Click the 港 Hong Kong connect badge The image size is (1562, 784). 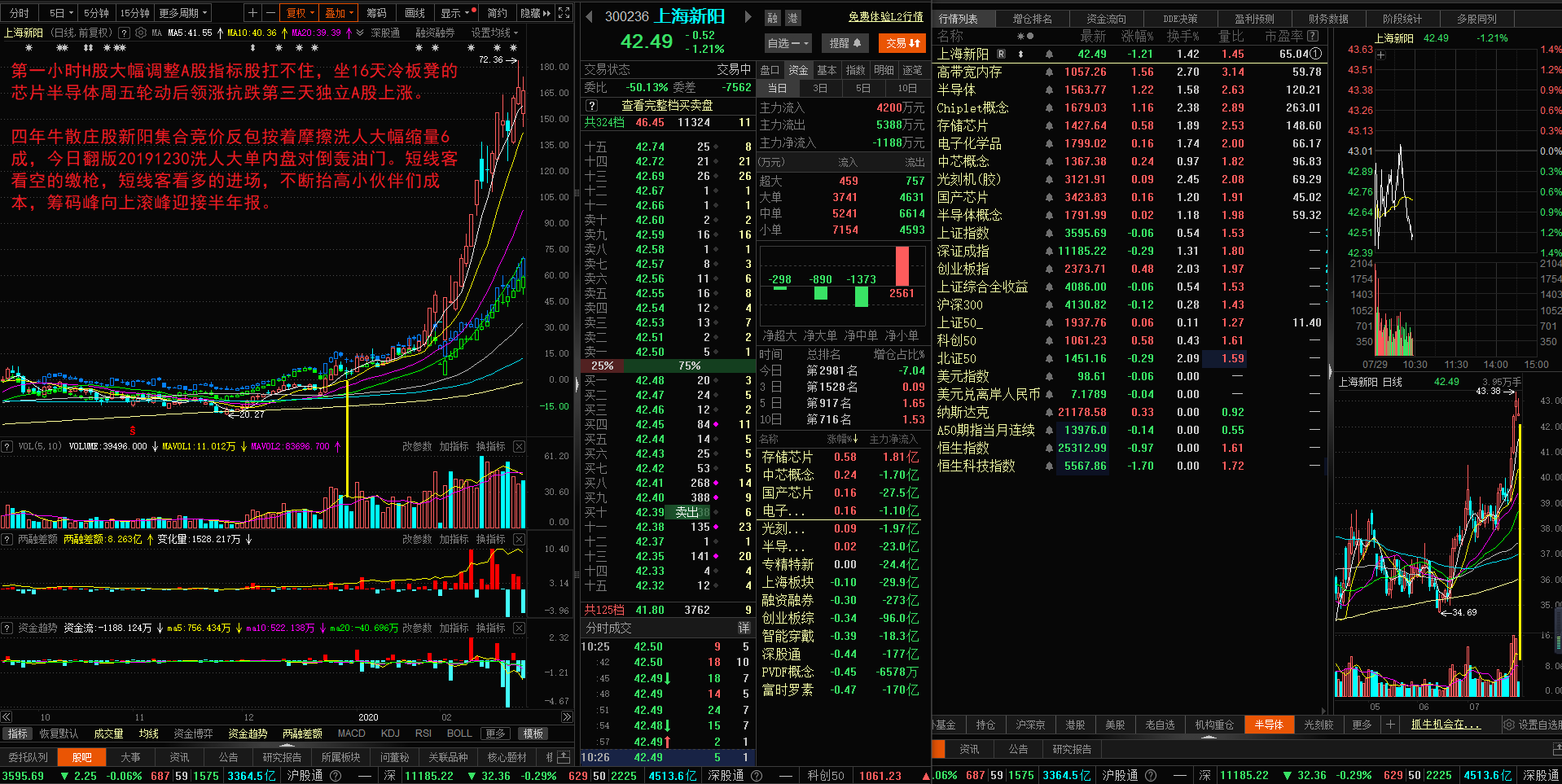792,18
